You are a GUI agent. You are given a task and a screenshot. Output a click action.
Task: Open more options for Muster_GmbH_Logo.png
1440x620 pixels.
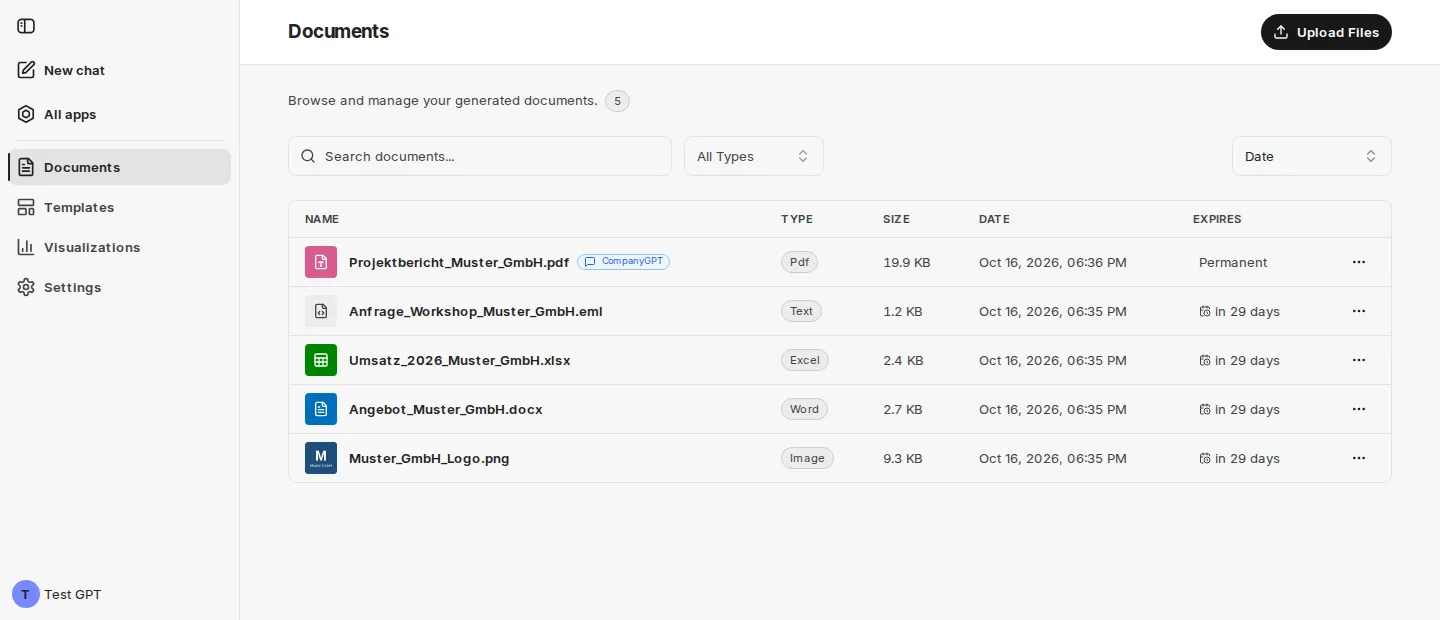pos(1359,458)
